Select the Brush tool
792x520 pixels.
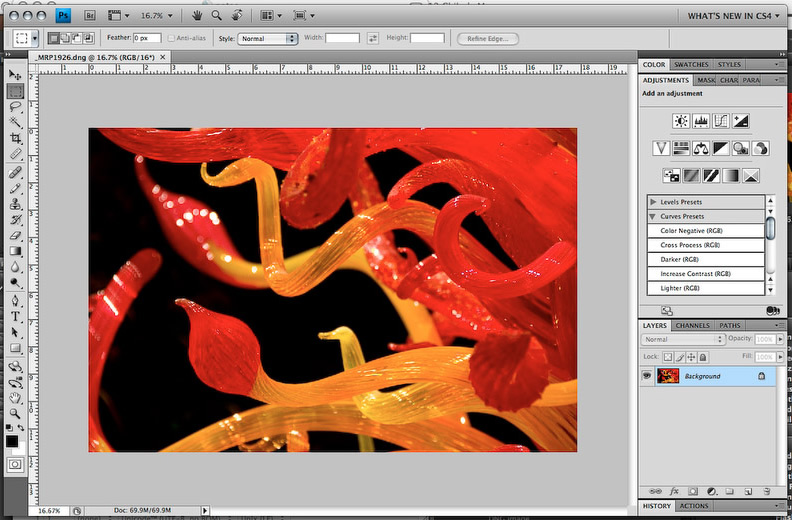15,188
